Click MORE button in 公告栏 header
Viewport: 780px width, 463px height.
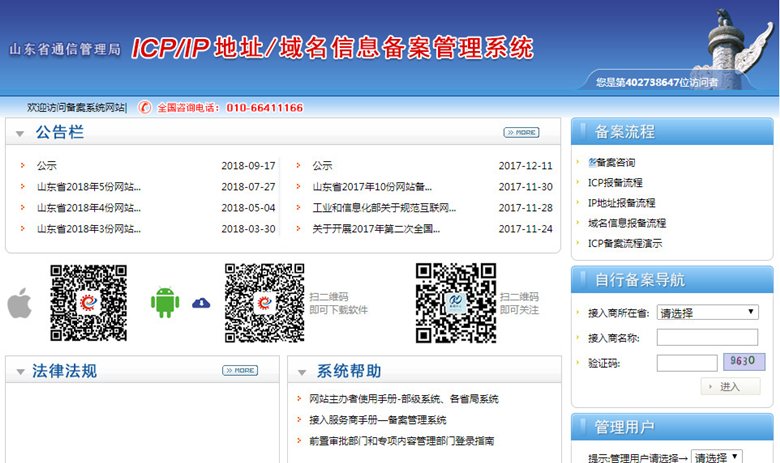click(521, 132)
